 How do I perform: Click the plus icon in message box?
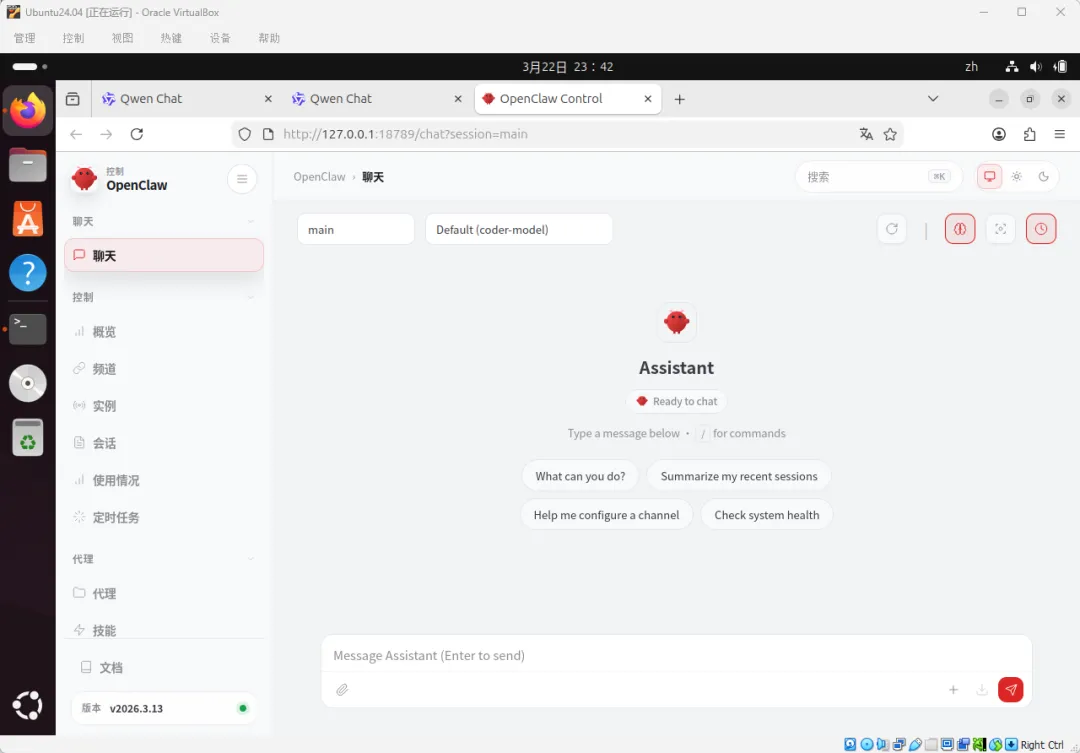[x=953, y=690]
